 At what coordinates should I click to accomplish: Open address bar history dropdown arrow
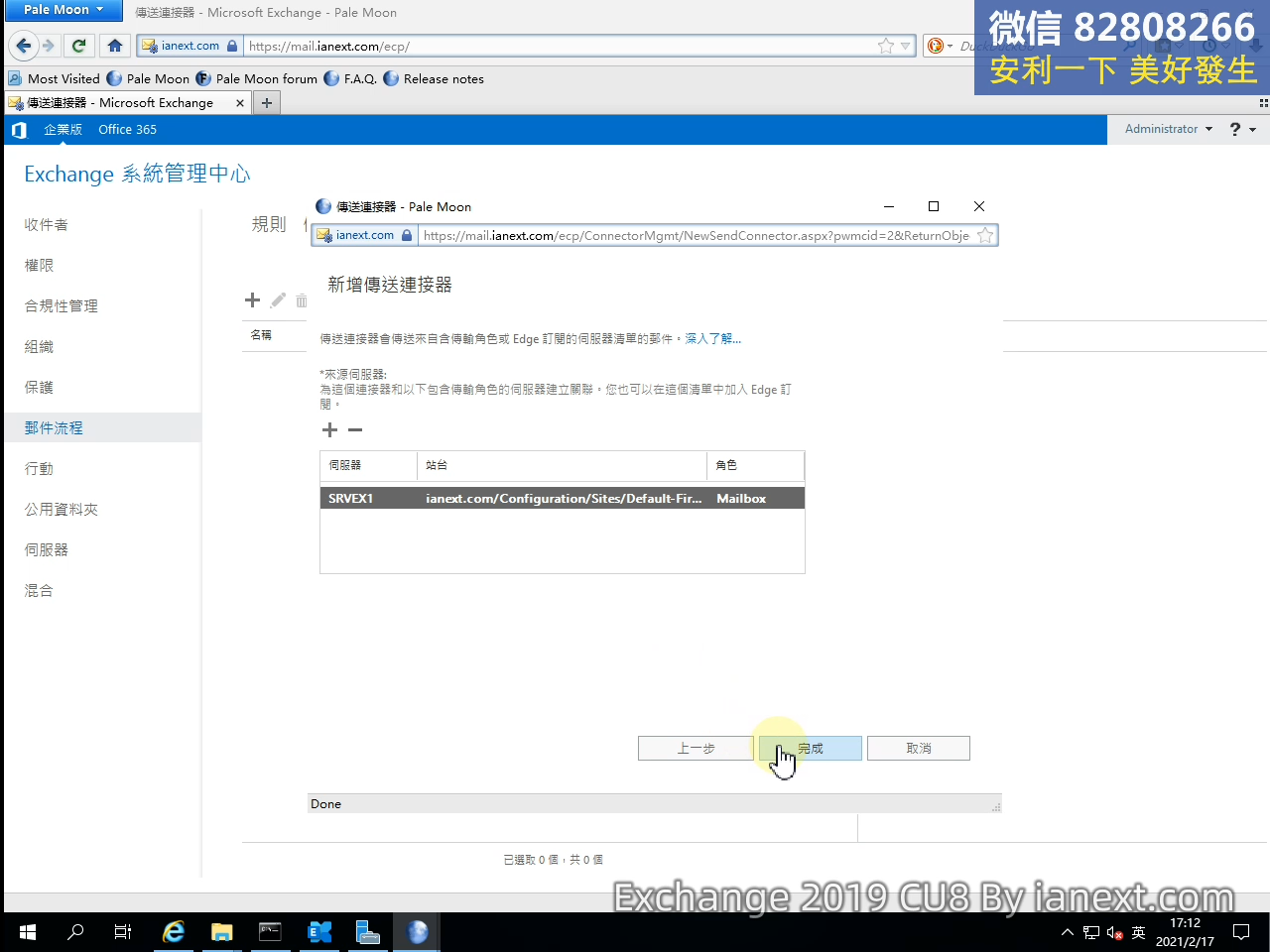(905, 46)
